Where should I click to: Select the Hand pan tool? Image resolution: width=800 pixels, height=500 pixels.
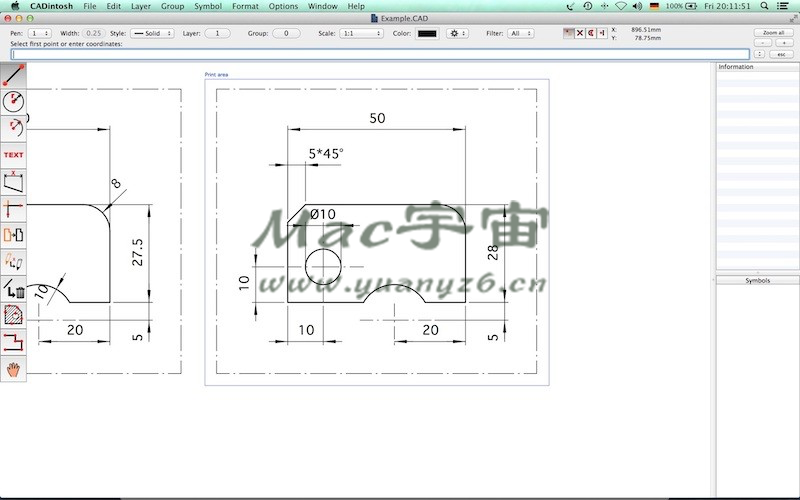[x=13, y=369]
